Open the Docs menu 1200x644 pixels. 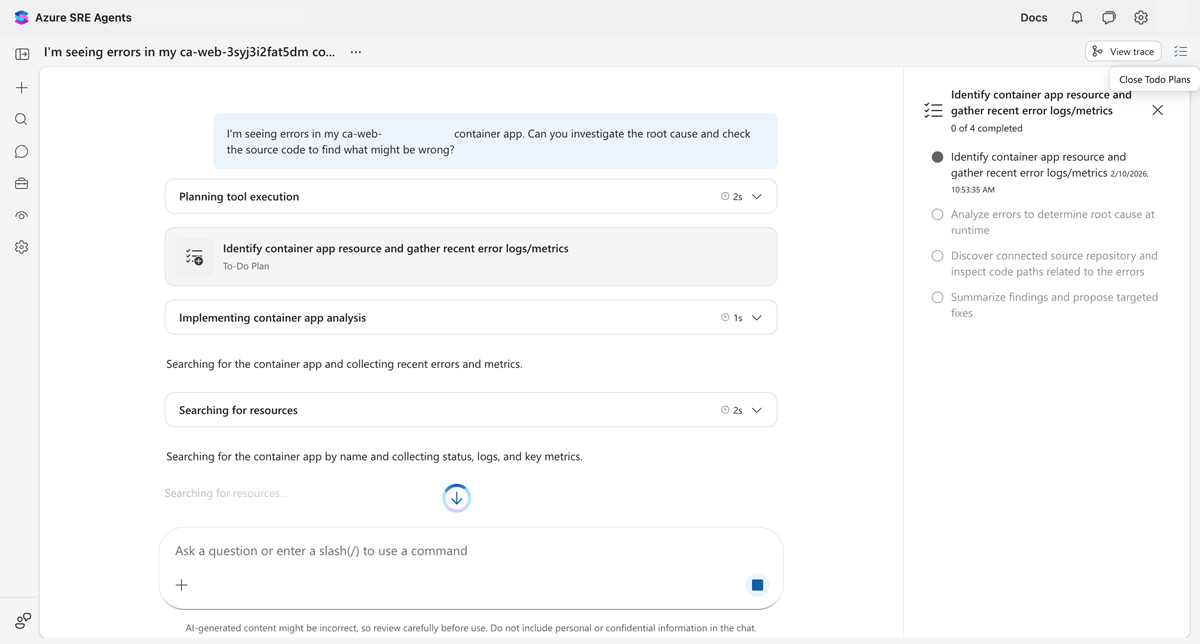pos(1033,17)
